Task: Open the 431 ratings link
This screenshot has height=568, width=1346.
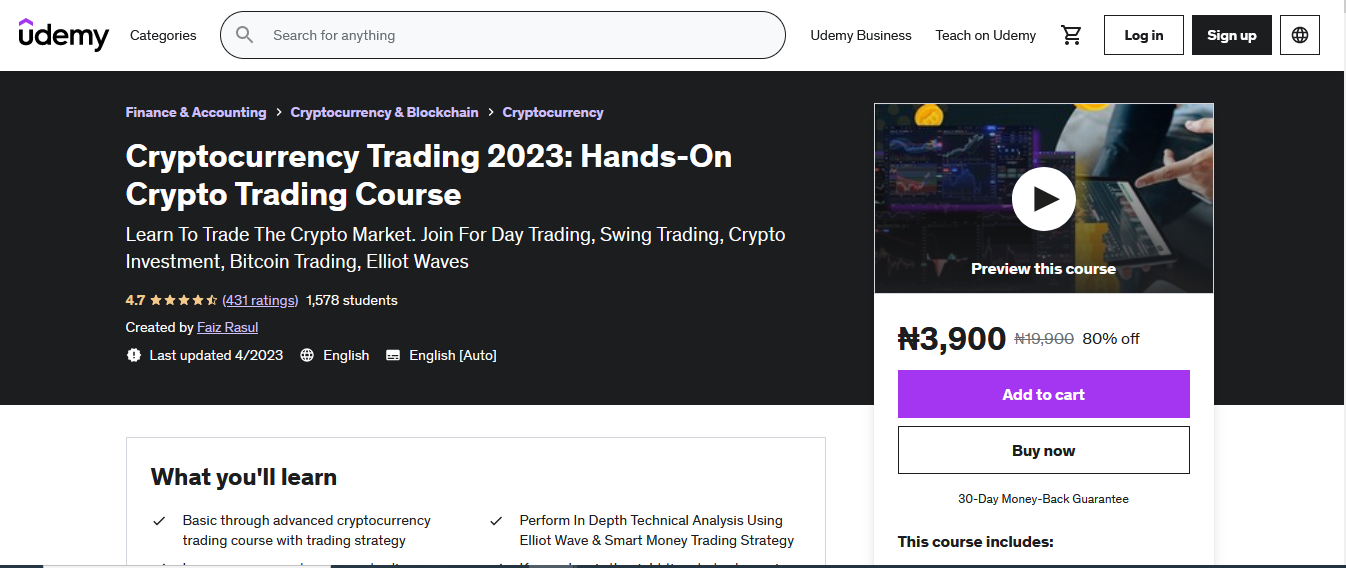Action: [260, 300]
